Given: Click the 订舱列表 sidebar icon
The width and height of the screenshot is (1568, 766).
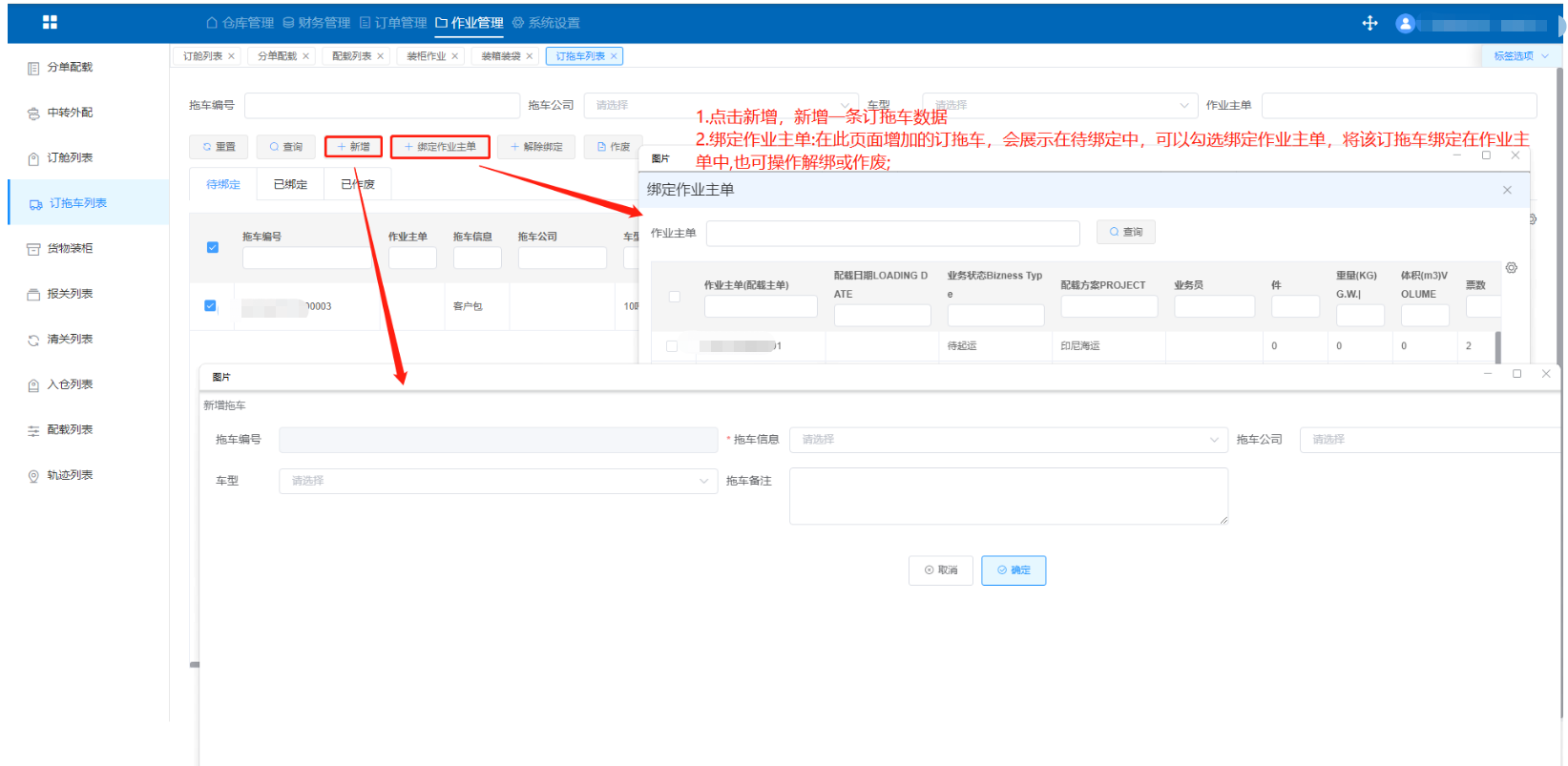Looking at the screenshot, I should tap(33, 158).
